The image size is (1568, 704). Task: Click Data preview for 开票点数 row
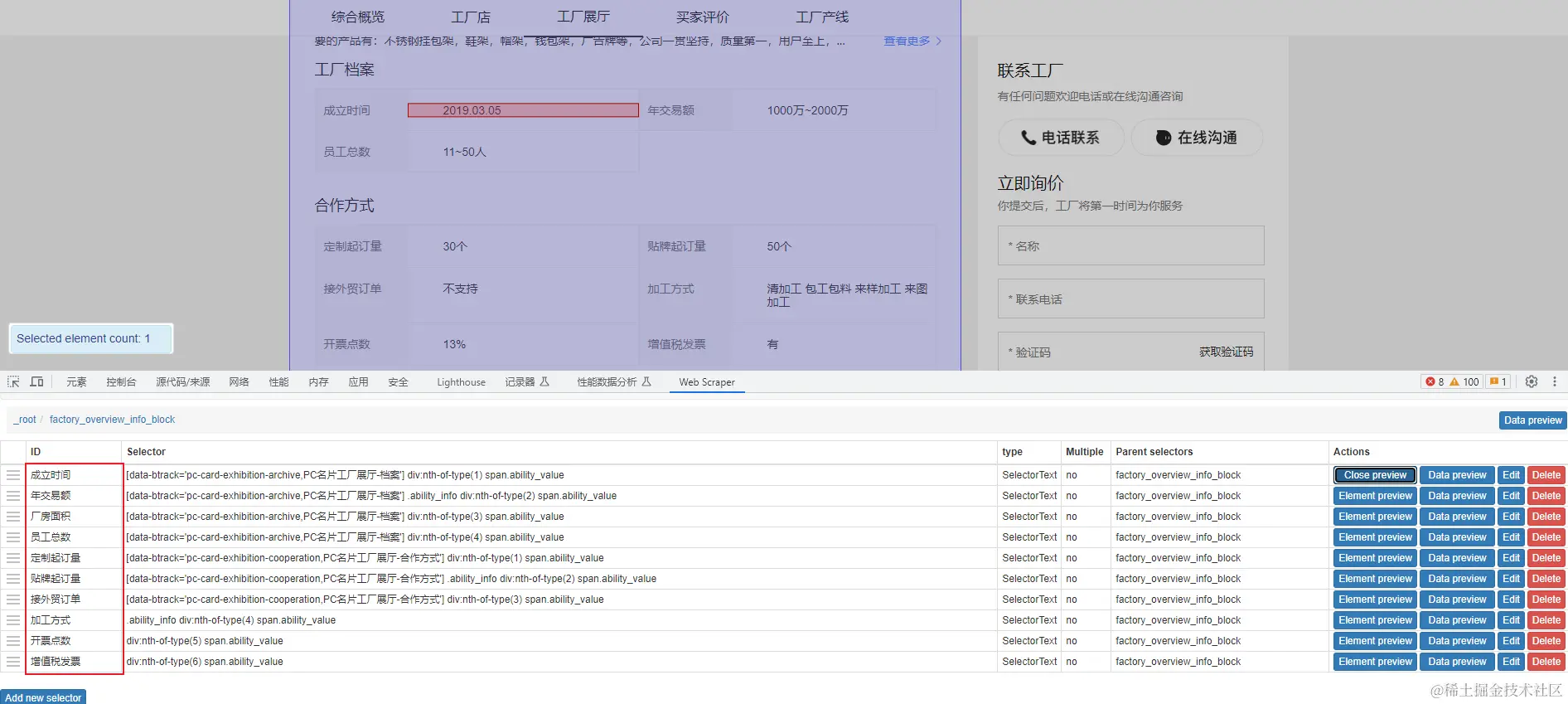[1457, 641]
